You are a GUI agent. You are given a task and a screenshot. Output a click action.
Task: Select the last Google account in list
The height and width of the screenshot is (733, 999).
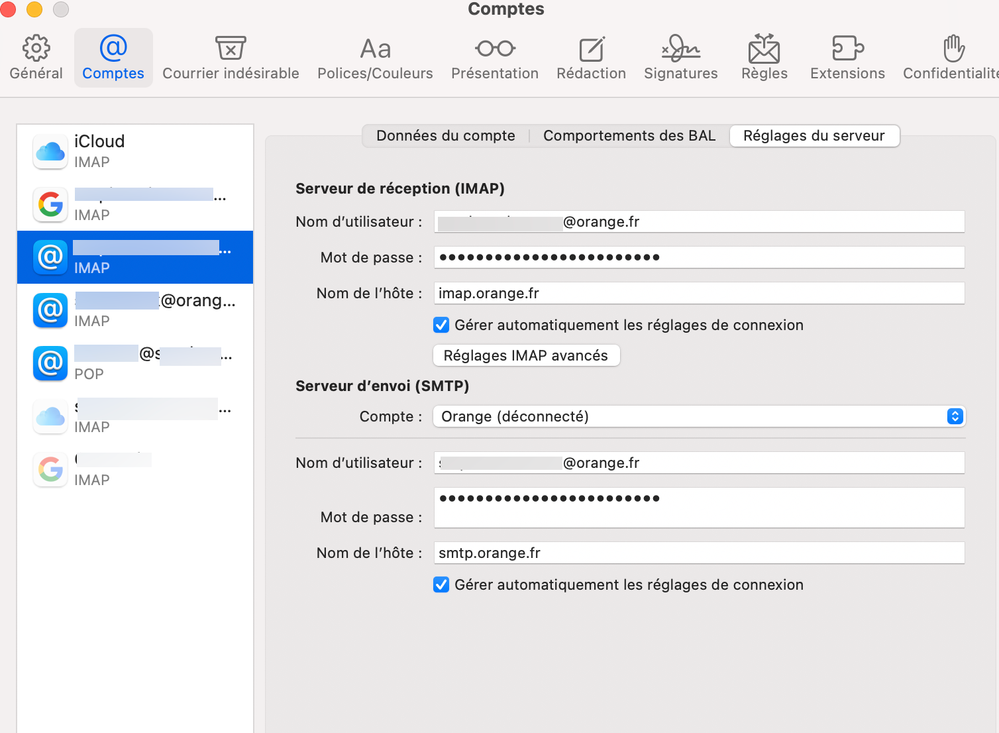[x=135, y=469]
